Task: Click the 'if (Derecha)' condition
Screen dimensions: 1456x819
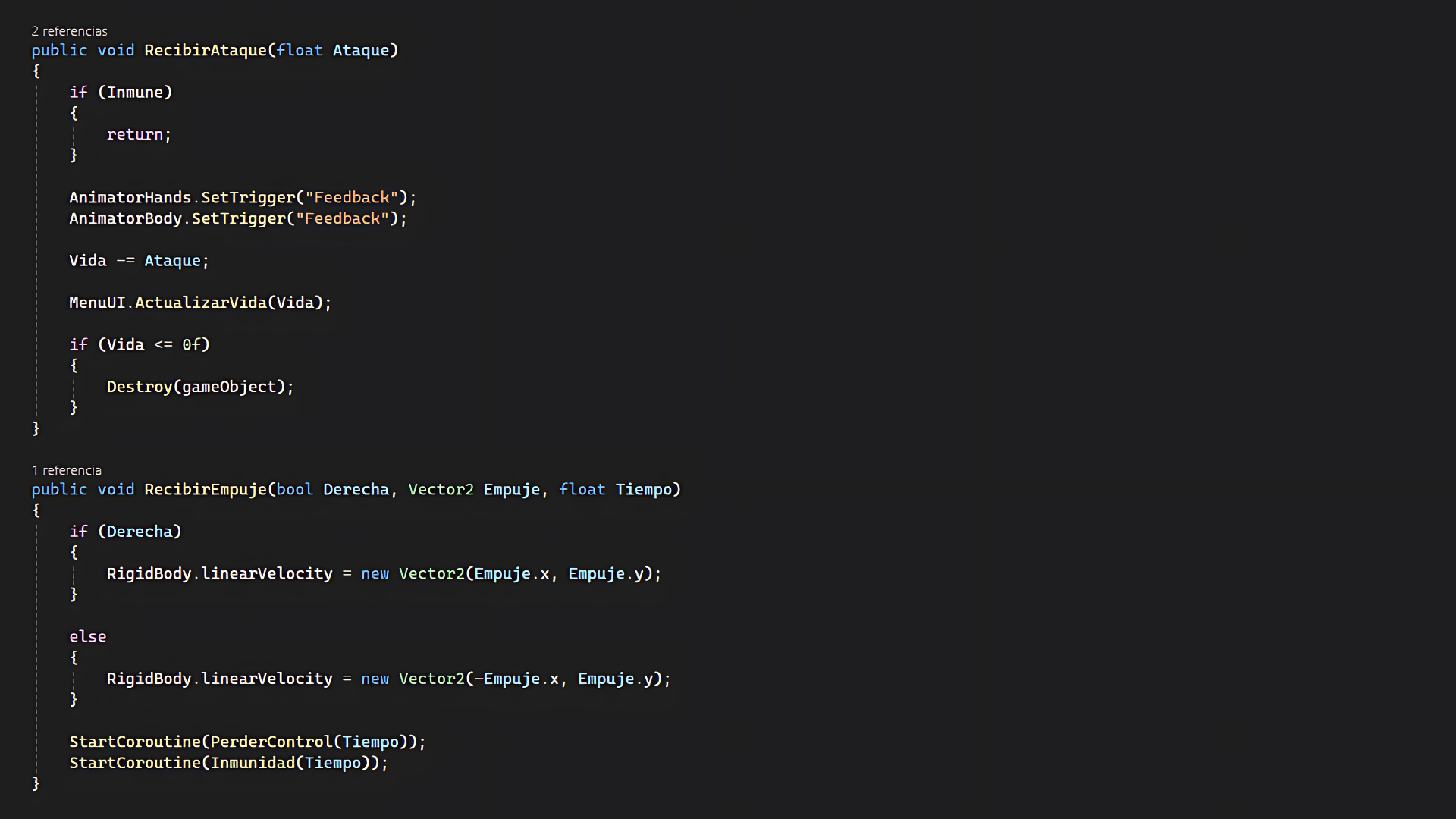Action: point(125,532)
